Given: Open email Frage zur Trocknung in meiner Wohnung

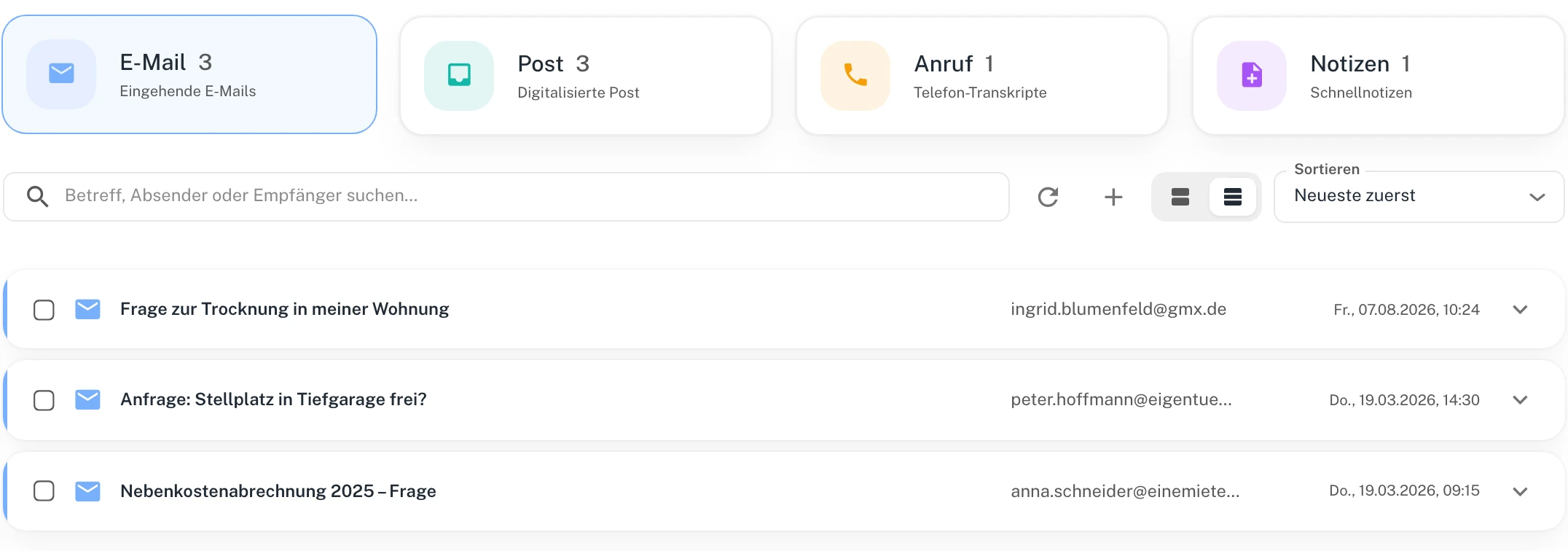Looking at the screenshot, I should click(x=284, y=309).
